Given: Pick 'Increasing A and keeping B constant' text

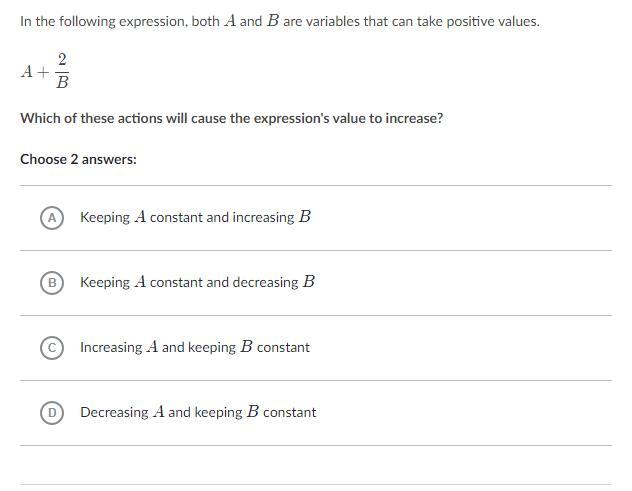Looking at the screenshot, I should tap(195, 347).
